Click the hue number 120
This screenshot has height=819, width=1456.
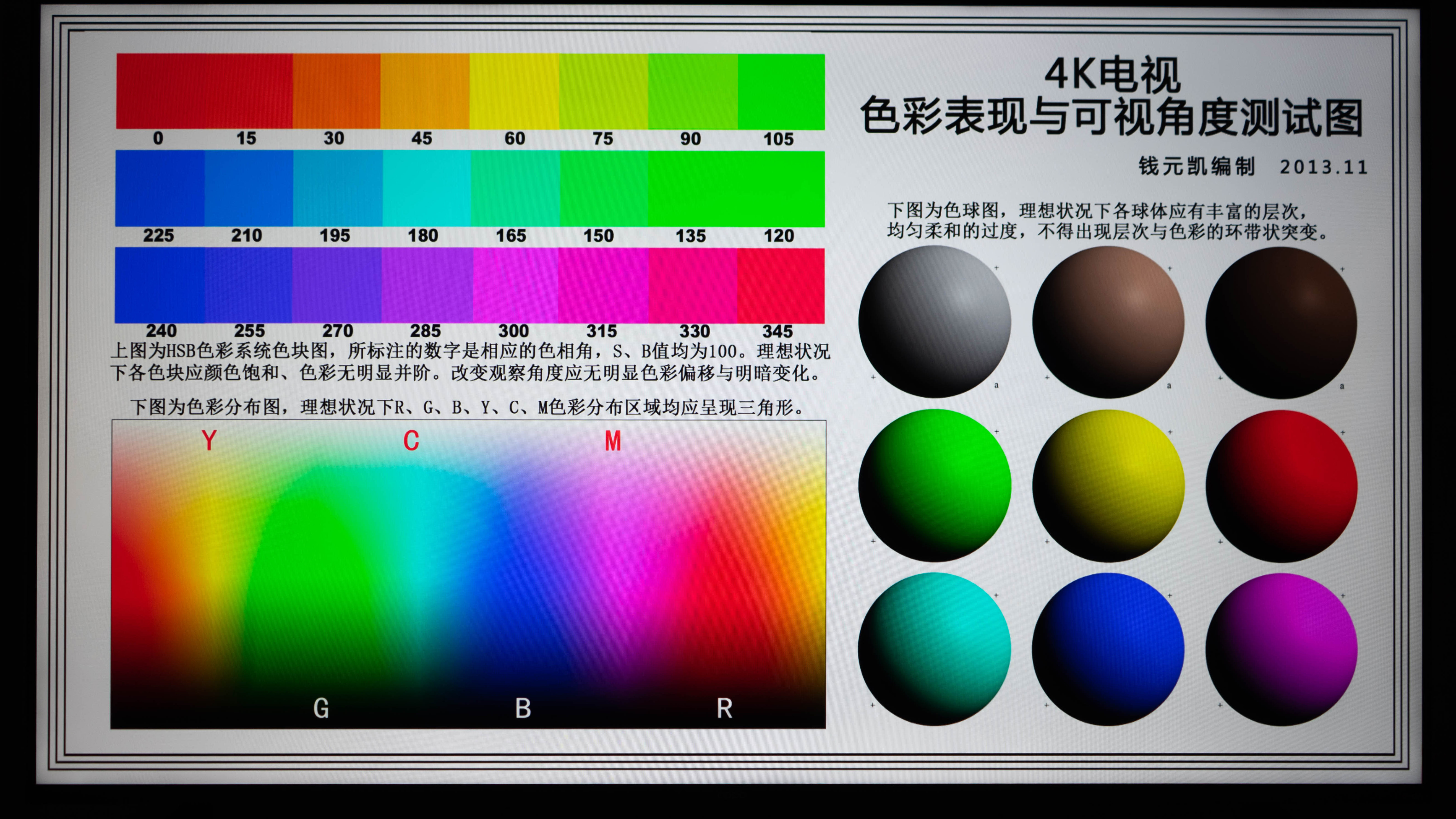779,236
